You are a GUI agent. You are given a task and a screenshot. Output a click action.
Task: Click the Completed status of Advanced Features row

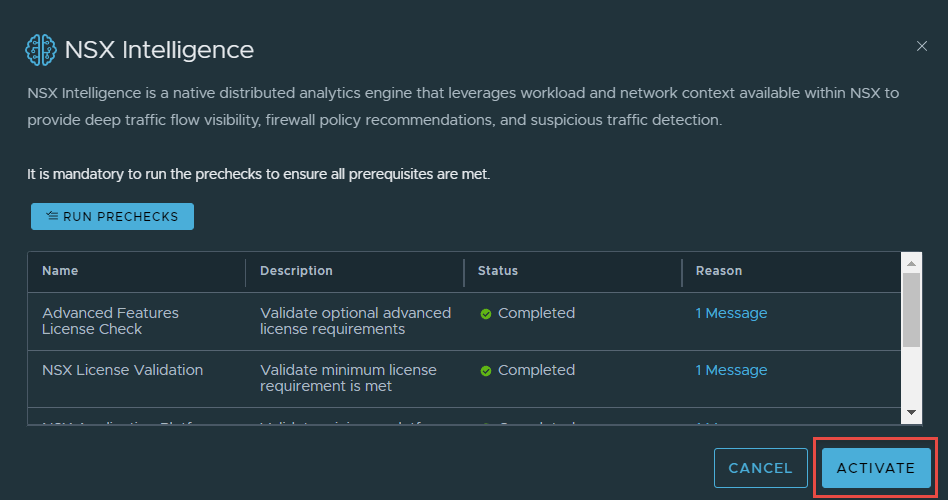coord(536,313)
